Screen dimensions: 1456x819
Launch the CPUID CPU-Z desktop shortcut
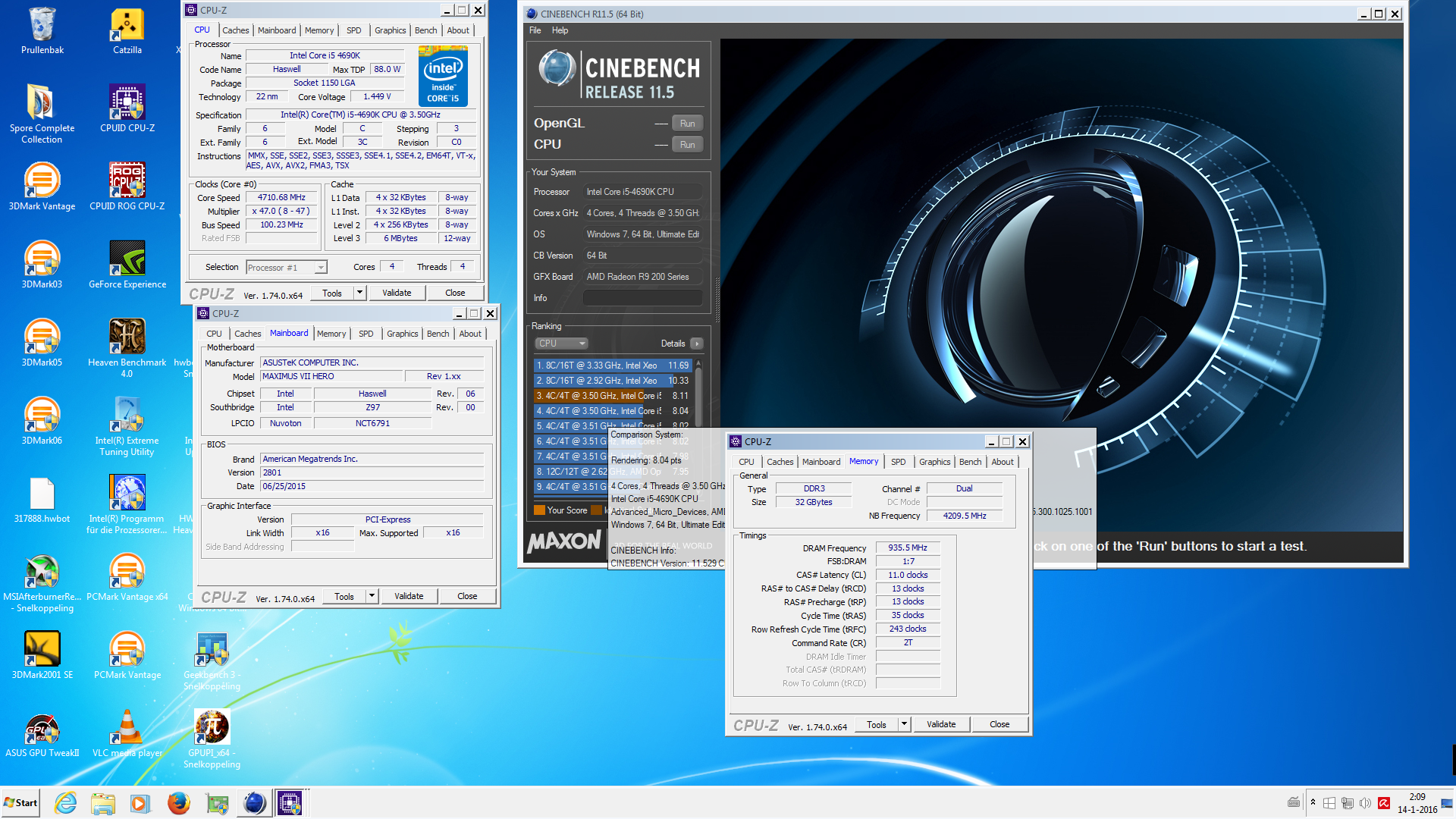pyautogui.click(x=127, y=108)
